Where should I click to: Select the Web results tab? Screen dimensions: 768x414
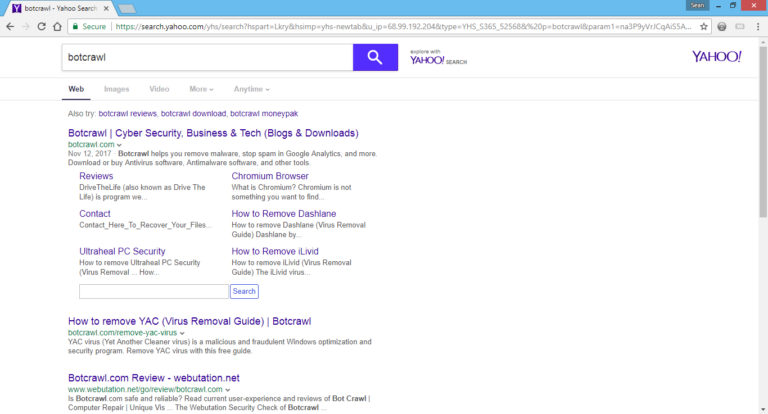click(76, 89)
